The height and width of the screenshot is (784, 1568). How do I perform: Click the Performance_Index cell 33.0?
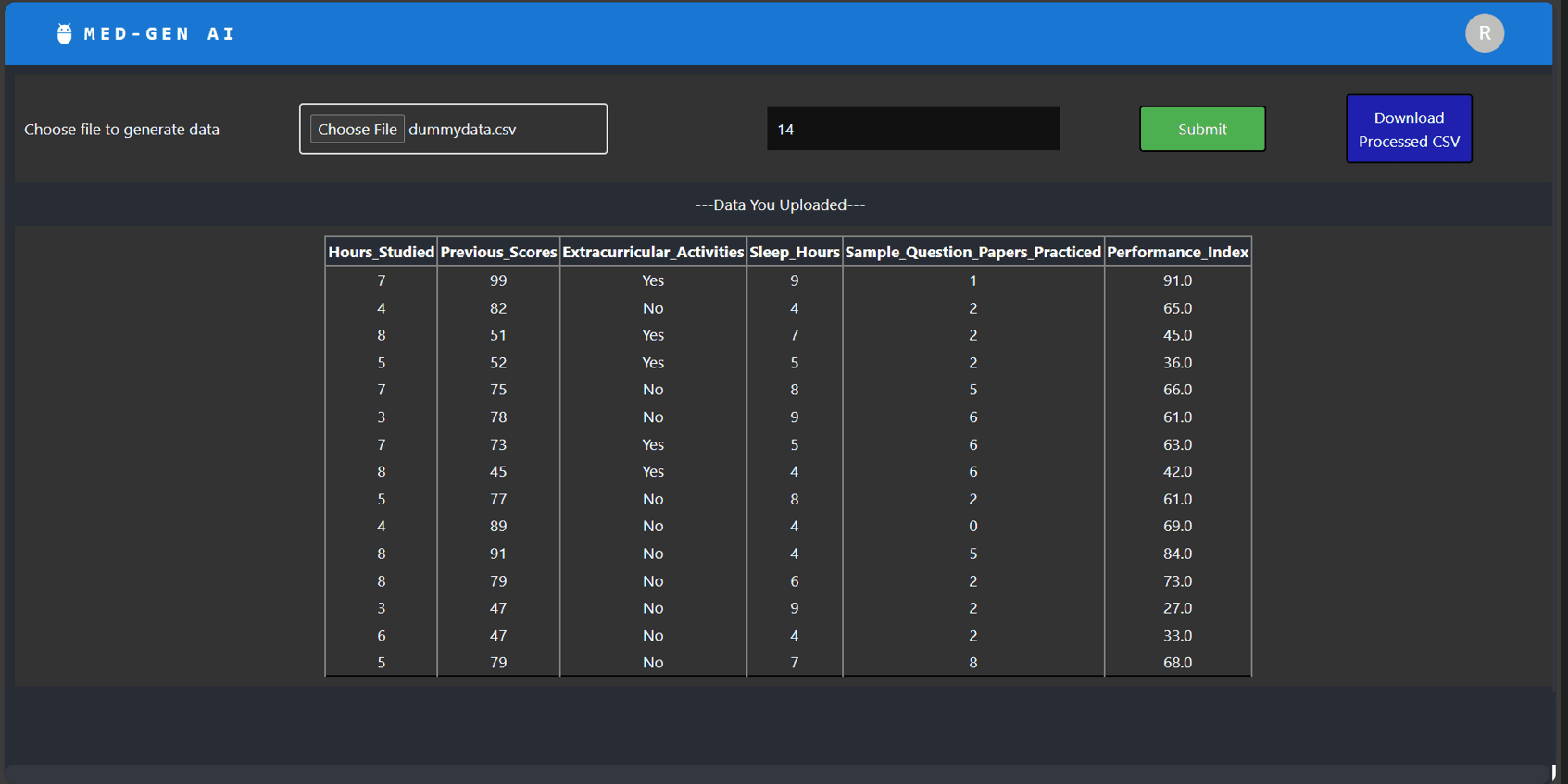pos(1177,636)
